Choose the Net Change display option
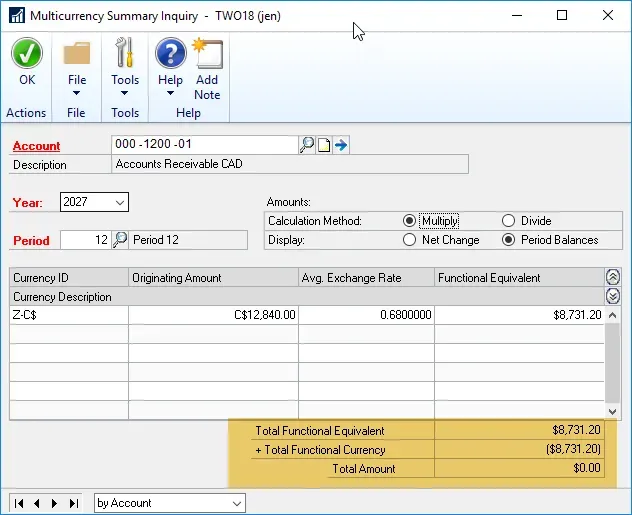The height and width of the screenshot is (515, 632). (x=409, y=240)
